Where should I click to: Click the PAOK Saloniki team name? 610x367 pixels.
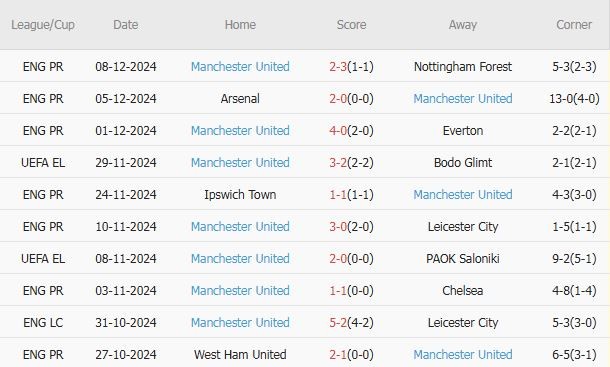pyautogui.click(x=463, y=258)
